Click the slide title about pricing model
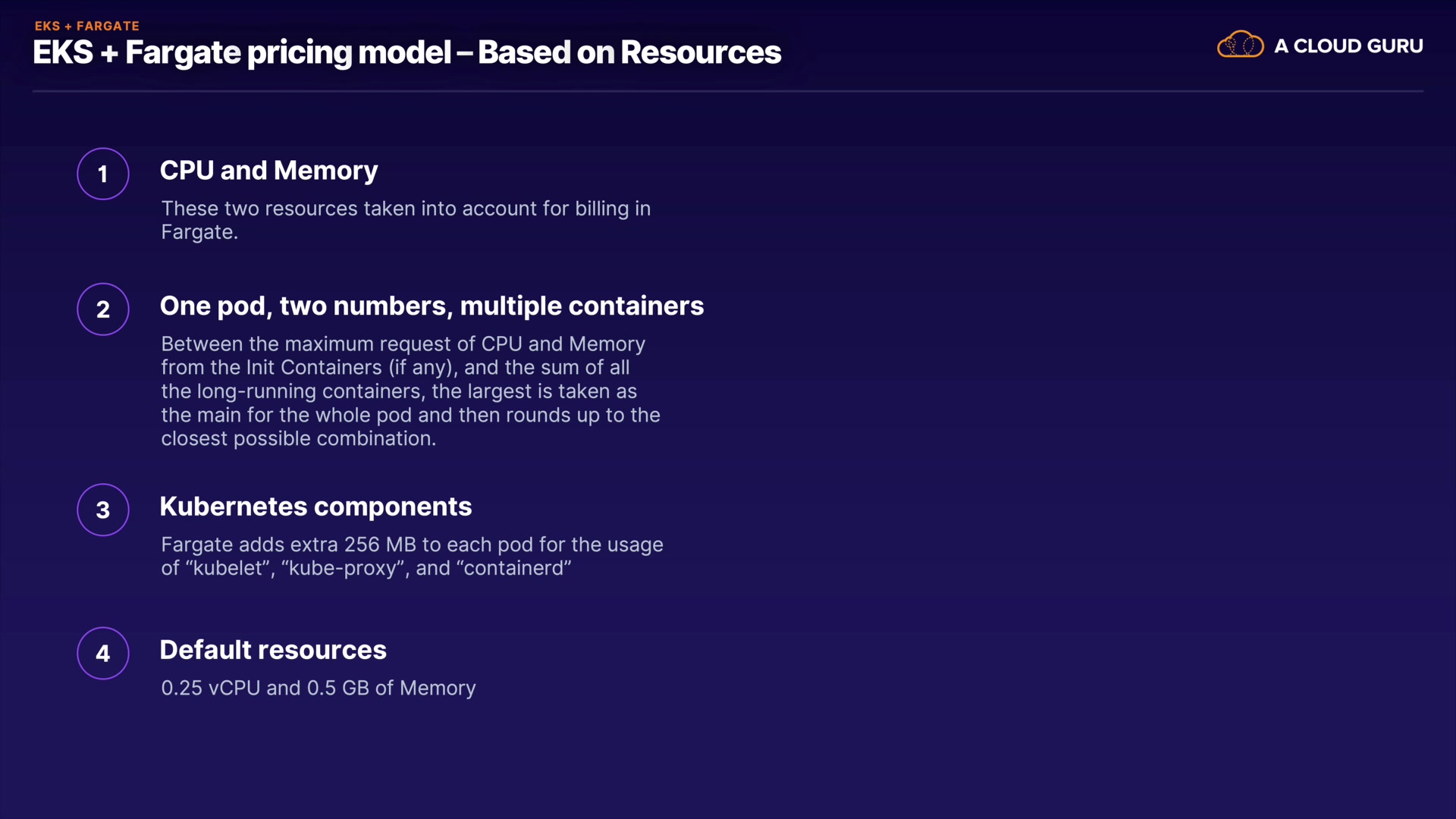Viewport: 1456px width, 819px height. tap(406, 52)
